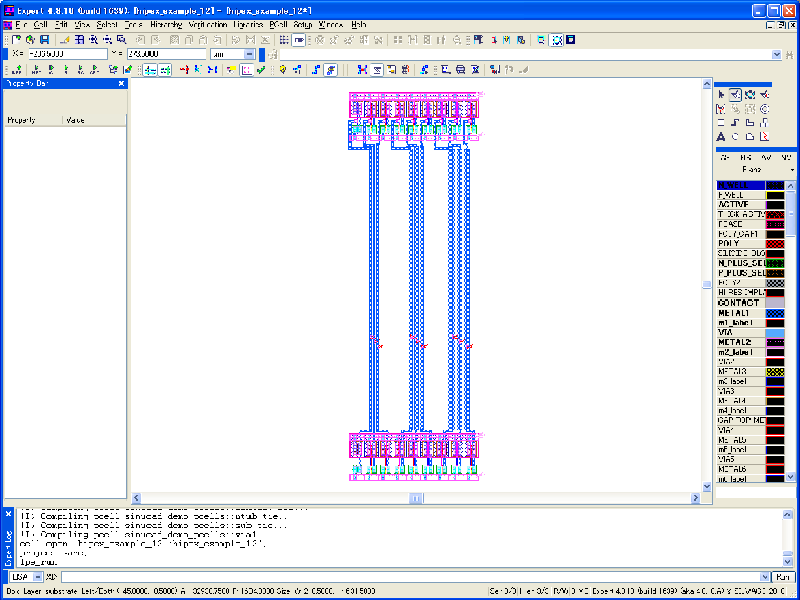Image resolution: width=800 pixels, height=600 pixels.
Task: Switch to the LISA command tab
Action: pyautogui.click(x=19, y=577)
